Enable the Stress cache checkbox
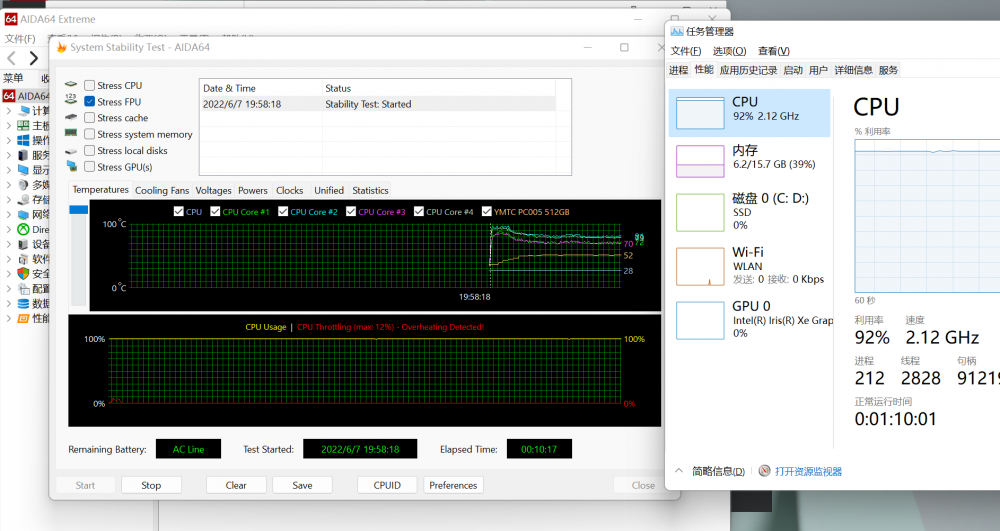 [89, 117]
